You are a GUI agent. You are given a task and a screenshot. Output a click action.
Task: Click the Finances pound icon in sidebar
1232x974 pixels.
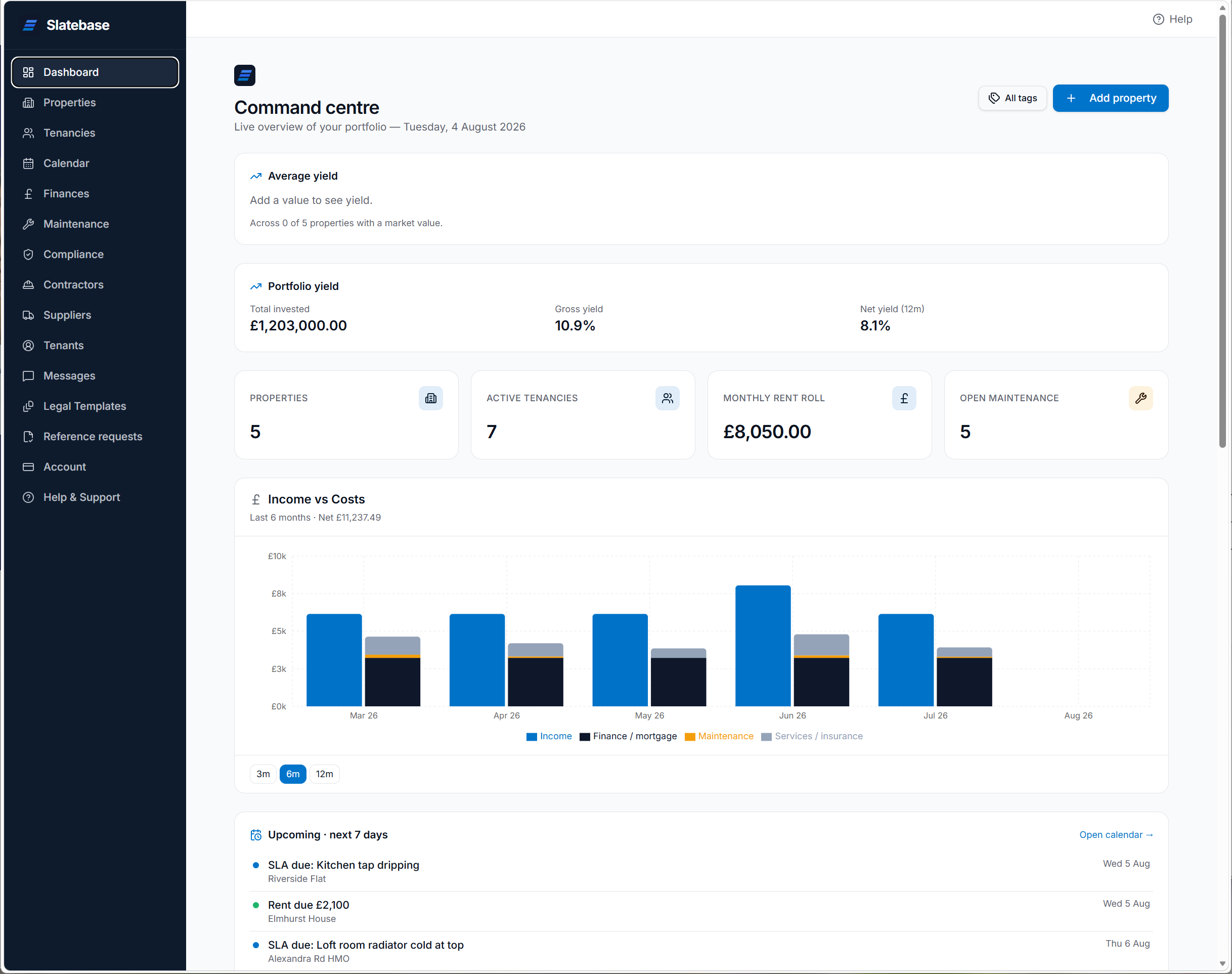[x=28, y=194]
